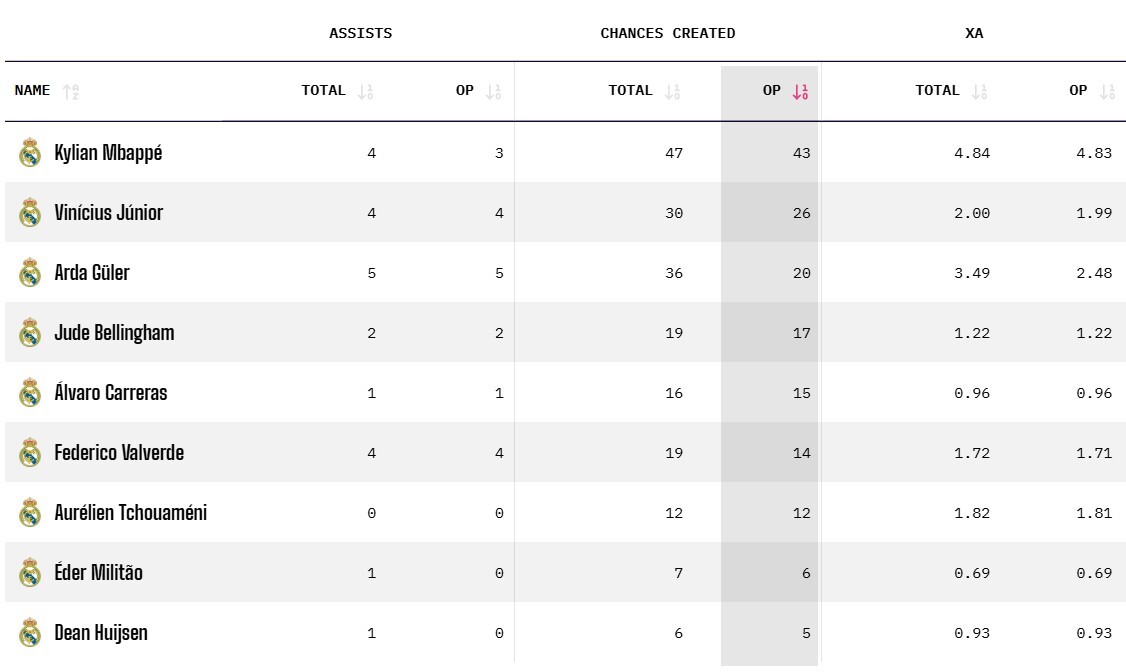The width and height of the screenshot is (1126, 672).
Task: Sort by name alphabetically icon
Action: (70, 91)
